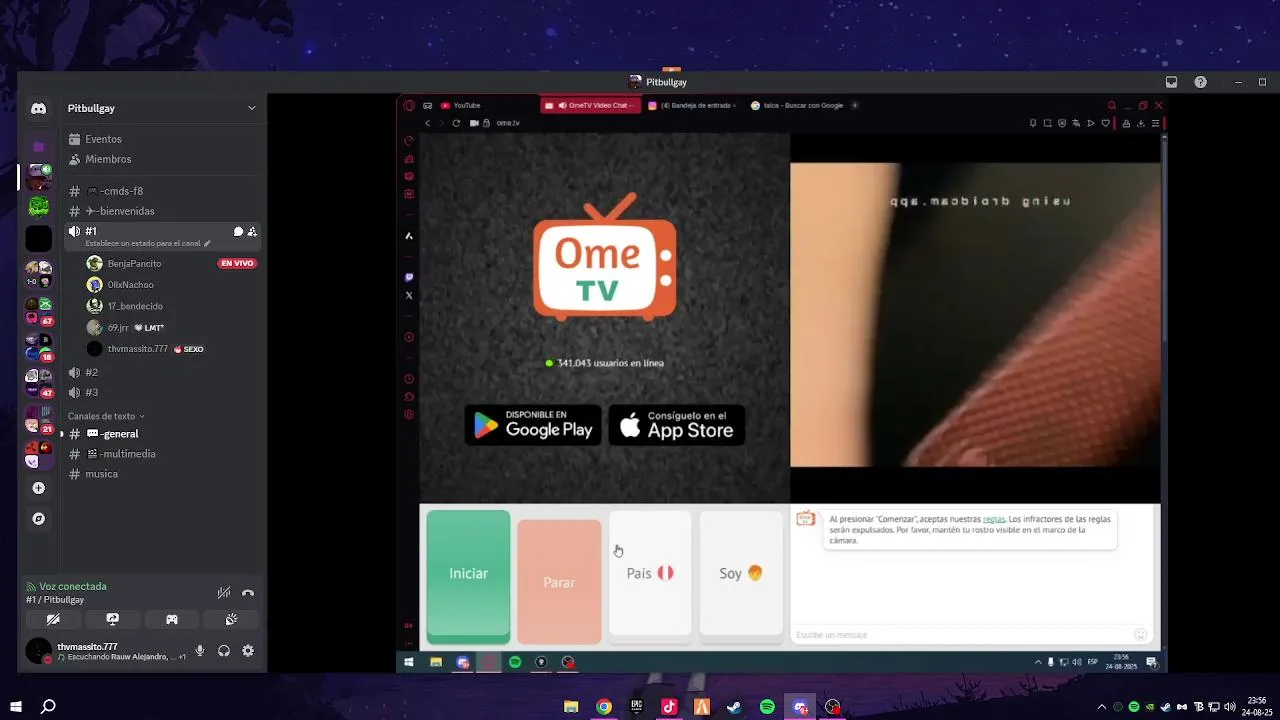Disconnect from voice call
This screenshot has width=1280, height=720.
[248, 593]
